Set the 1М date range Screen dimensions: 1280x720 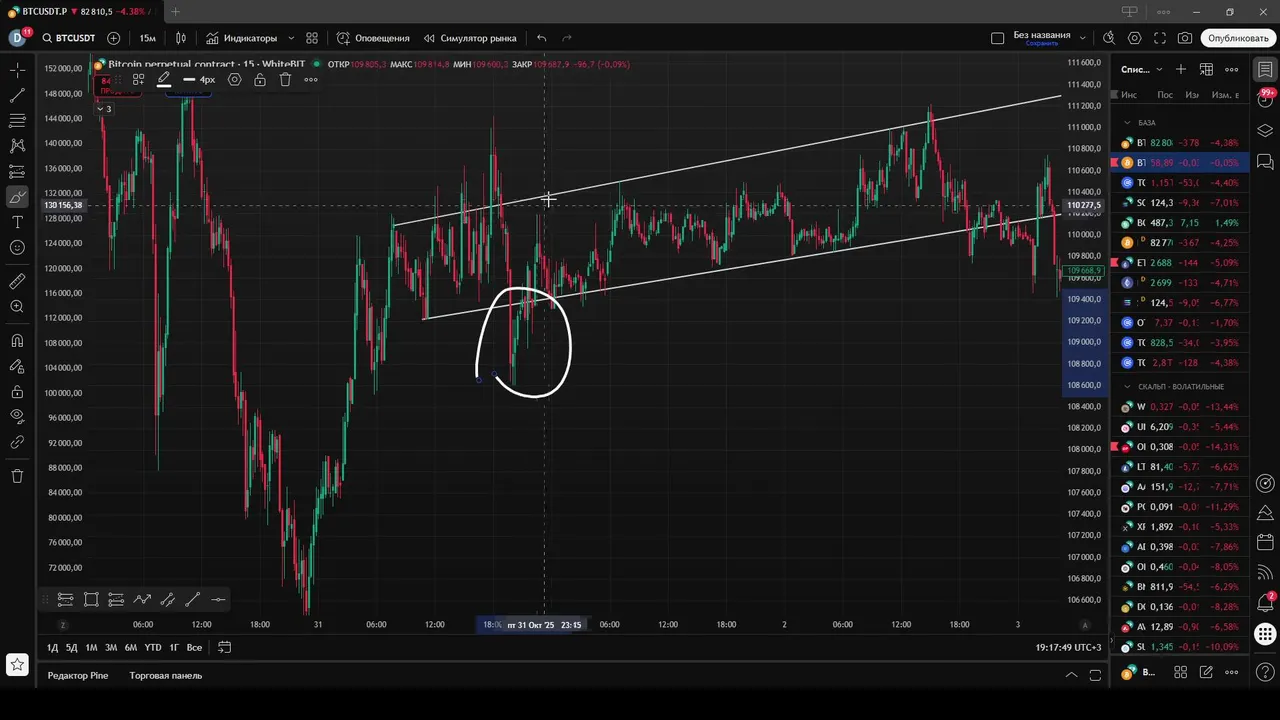[91, 647]
